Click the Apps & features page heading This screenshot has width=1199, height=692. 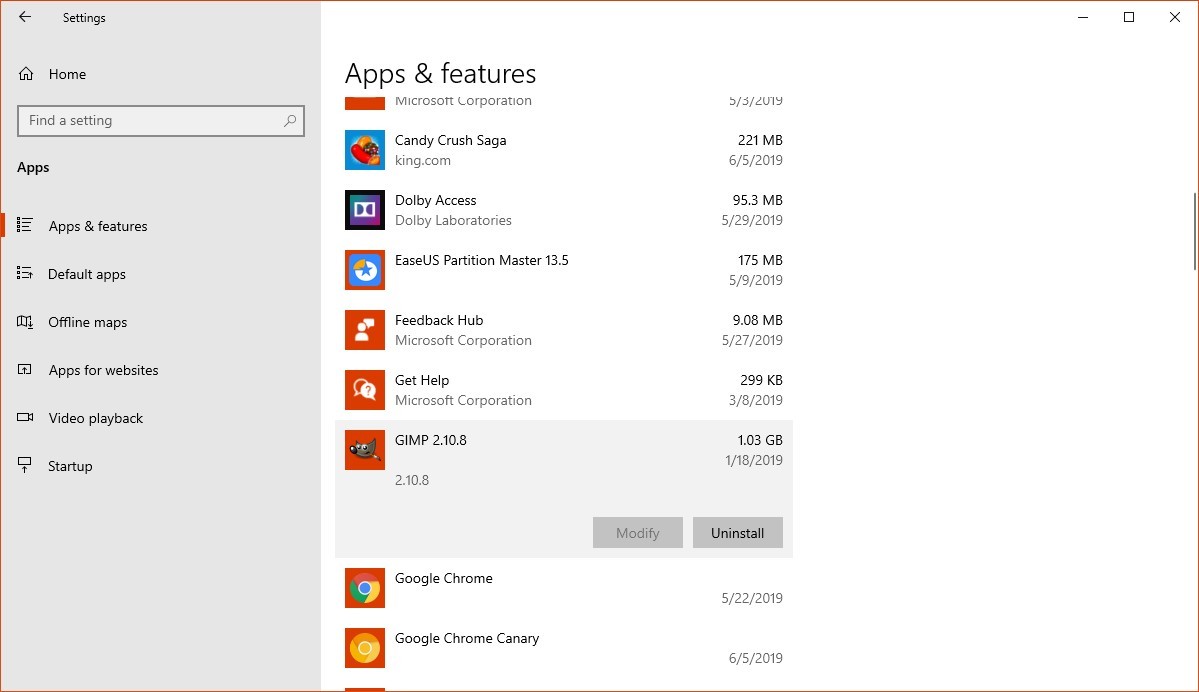[440, 73]
